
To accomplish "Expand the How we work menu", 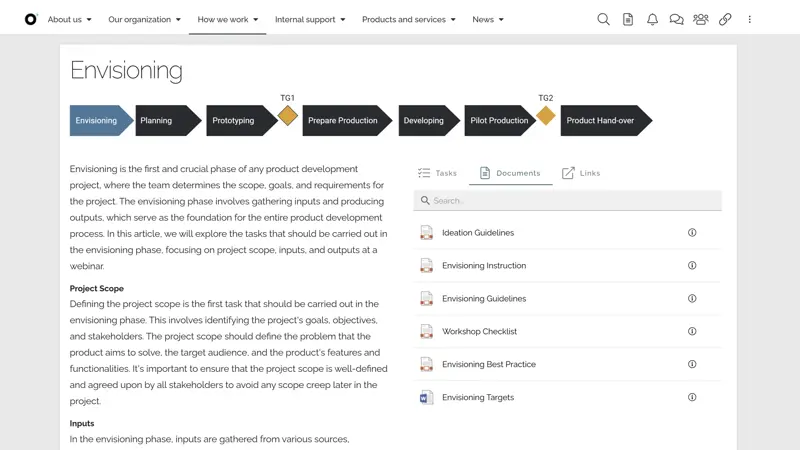I will 228,19.
